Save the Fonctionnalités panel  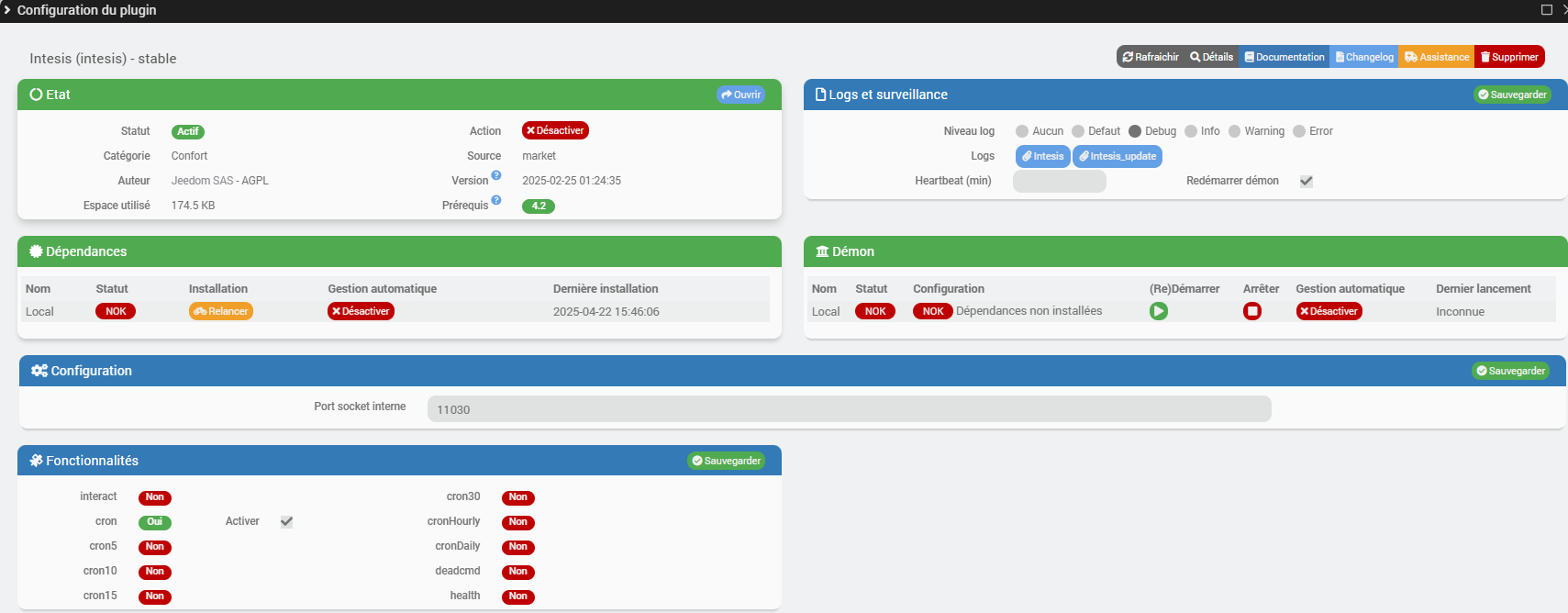coord(727,461)
